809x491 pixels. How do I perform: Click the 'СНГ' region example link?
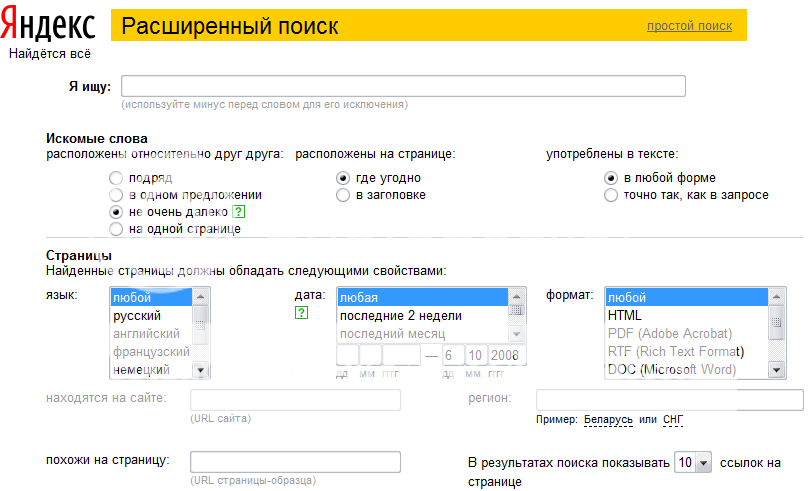(x=673, y=419)
